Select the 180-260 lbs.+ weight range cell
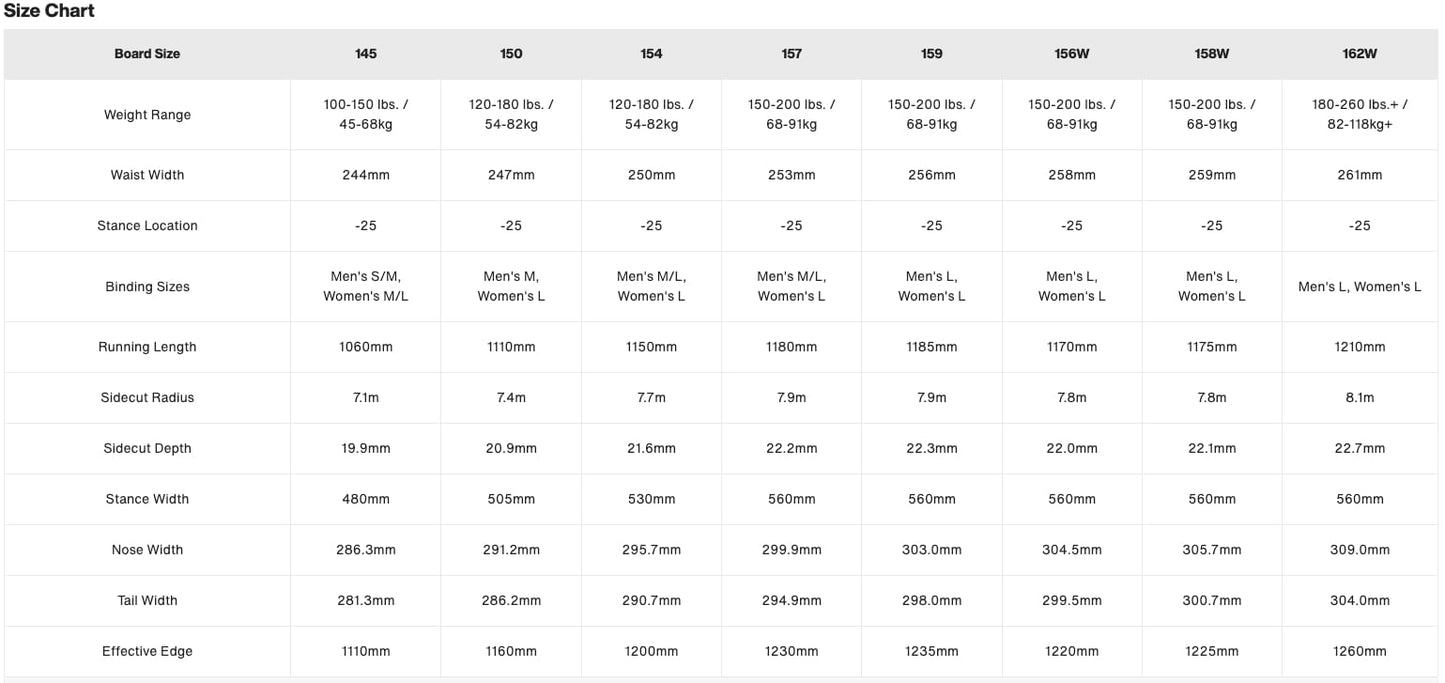This screenshot has width=1445, height=683. tap(1359, 115)
